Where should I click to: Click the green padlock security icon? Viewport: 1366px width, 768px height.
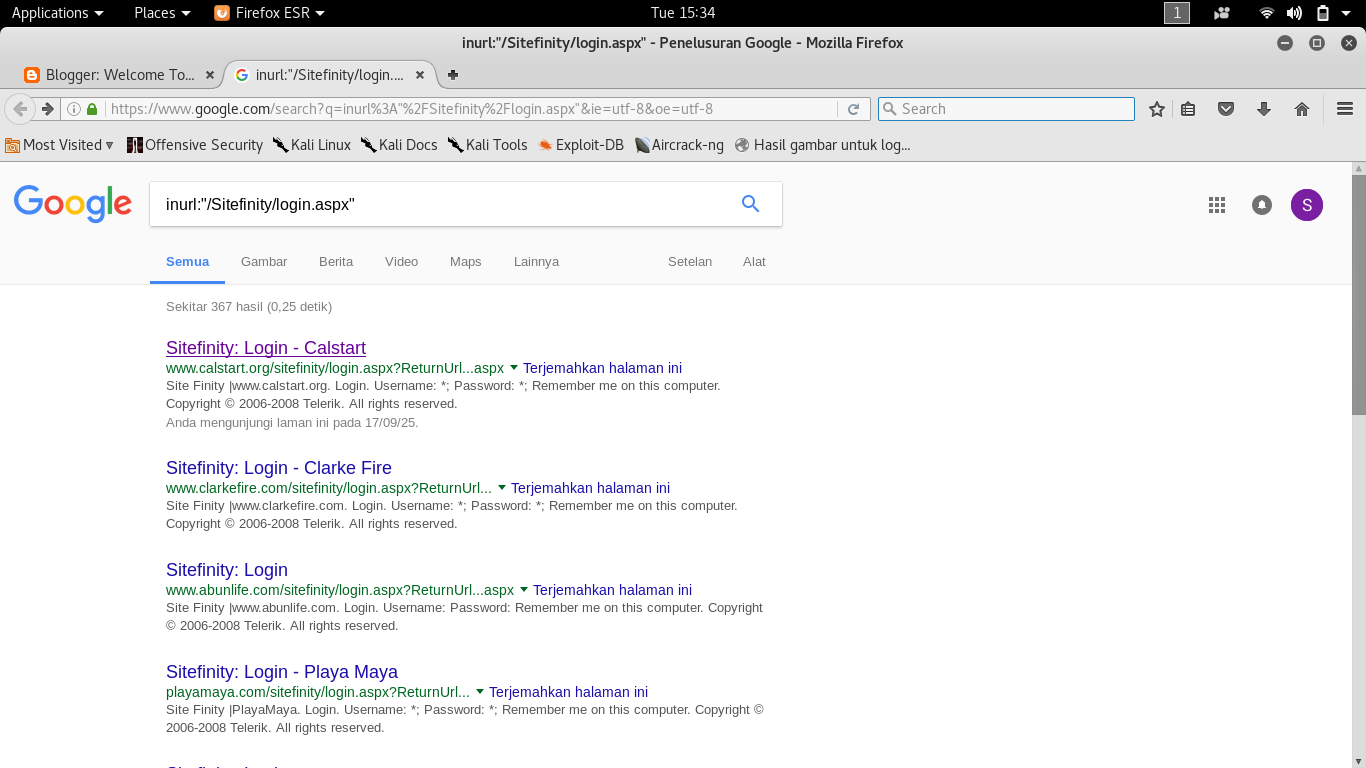(x=92, y=109)
